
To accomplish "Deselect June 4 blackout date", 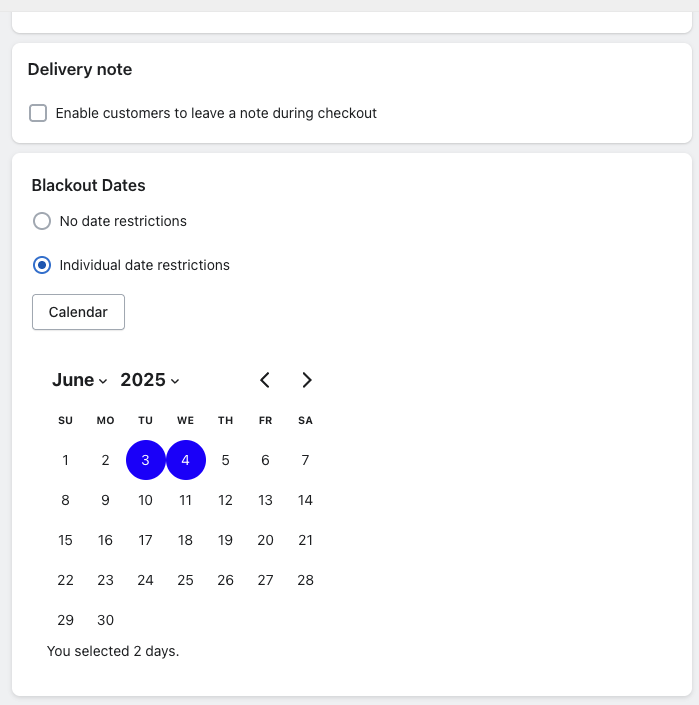I will coord(186,460).
